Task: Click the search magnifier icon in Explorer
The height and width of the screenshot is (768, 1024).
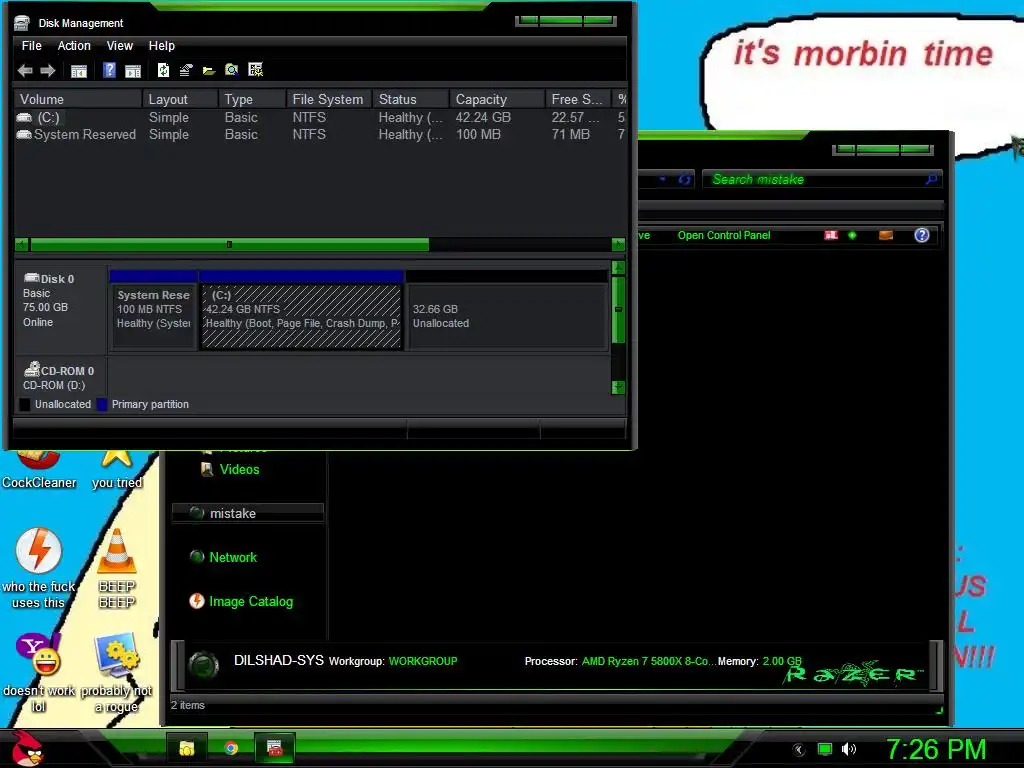Action: pos(931,179)
